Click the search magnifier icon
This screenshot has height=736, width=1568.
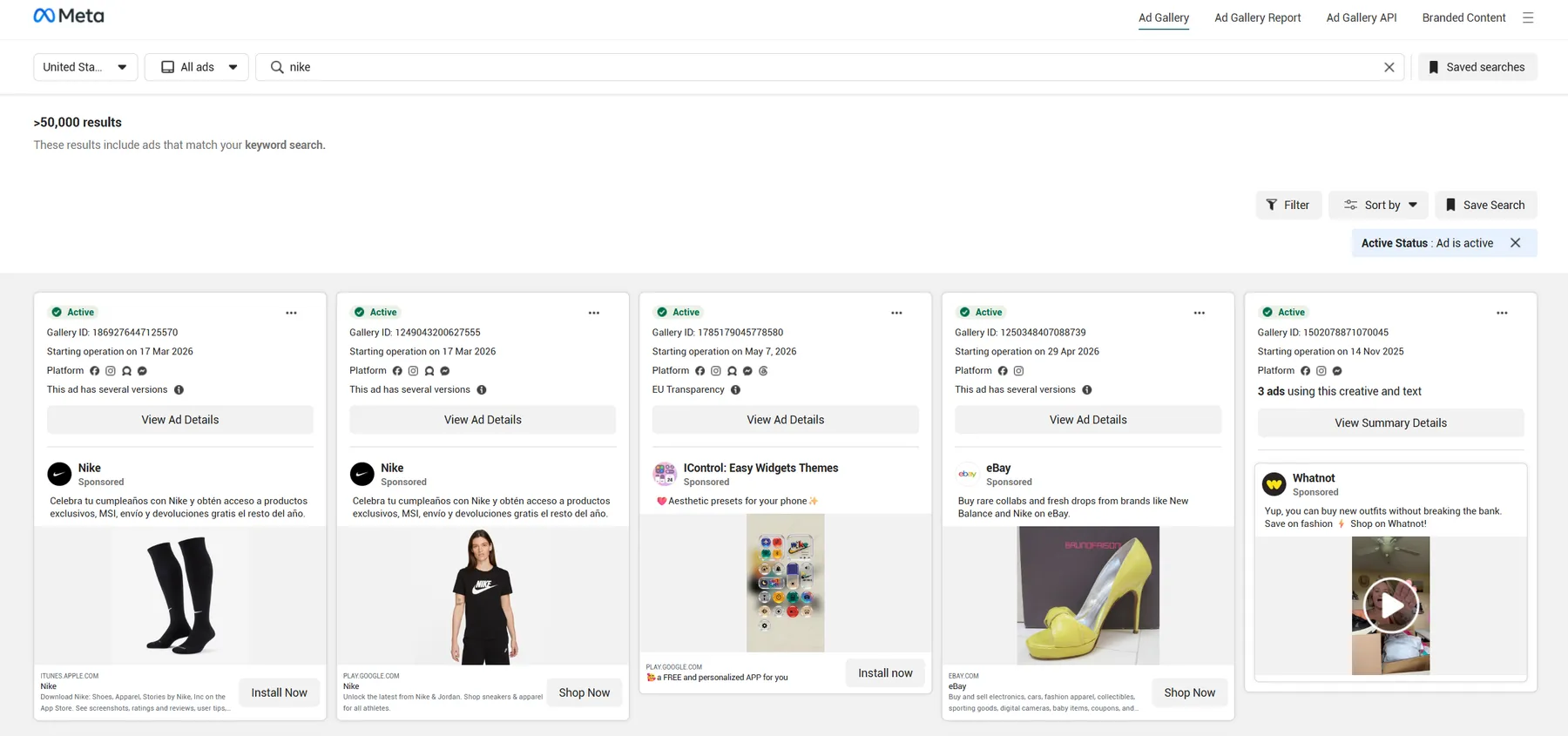(277, 67)
